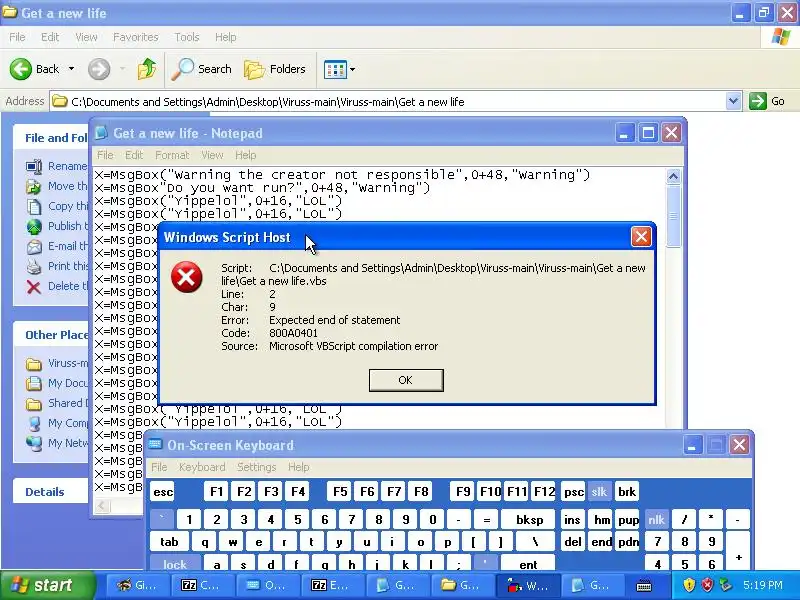Click the system tray clock 5:19 PM
Viewport: 800px width, 600px height.
click(x=763, y=585)
